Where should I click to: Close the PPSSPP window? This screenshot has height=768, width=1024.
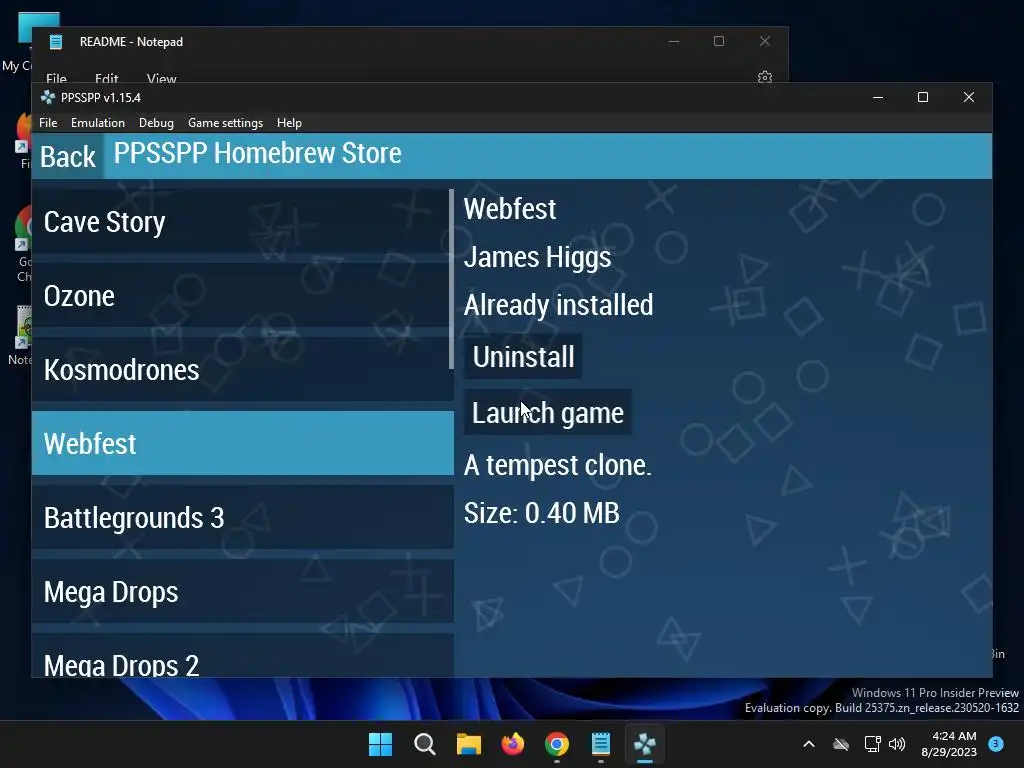tap(968, 97)
